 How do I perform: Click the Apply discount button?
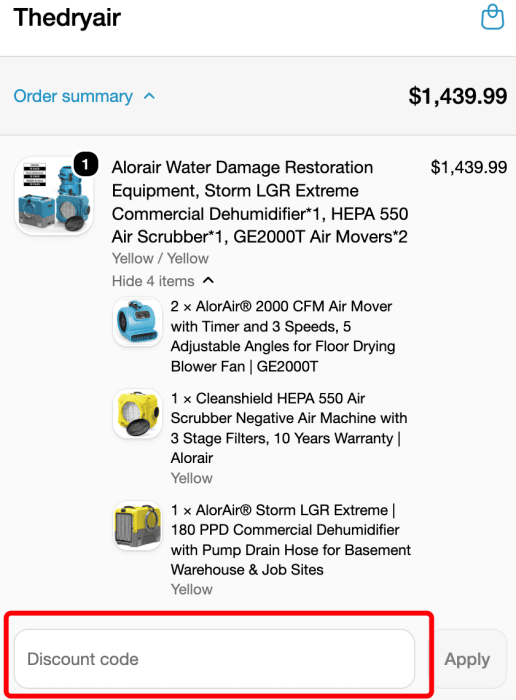[467, 659]
